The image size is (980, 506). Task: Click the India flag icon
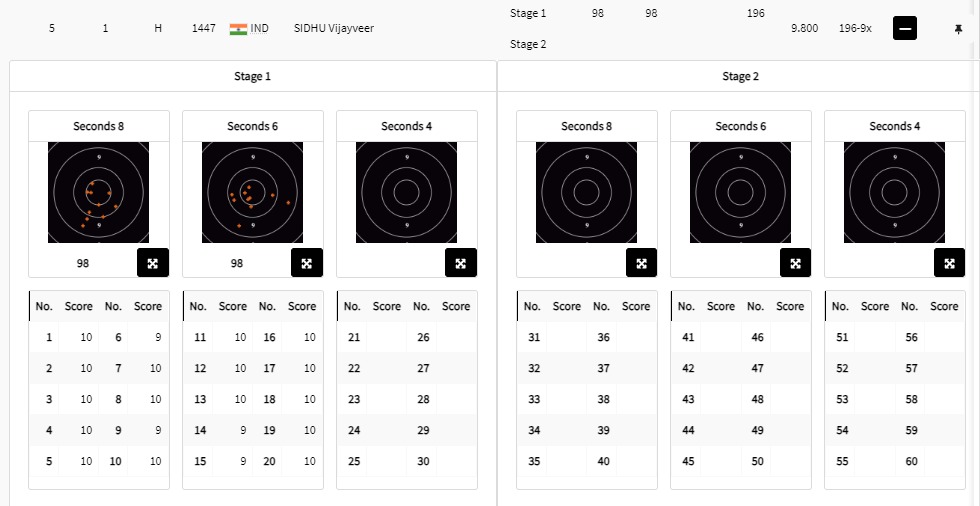(238, 29)
